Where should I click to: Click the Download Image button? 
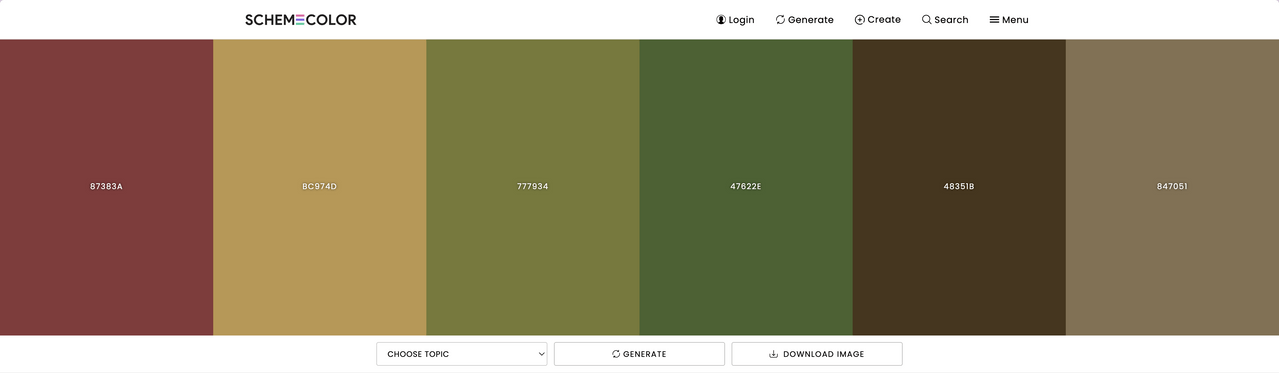817,354
